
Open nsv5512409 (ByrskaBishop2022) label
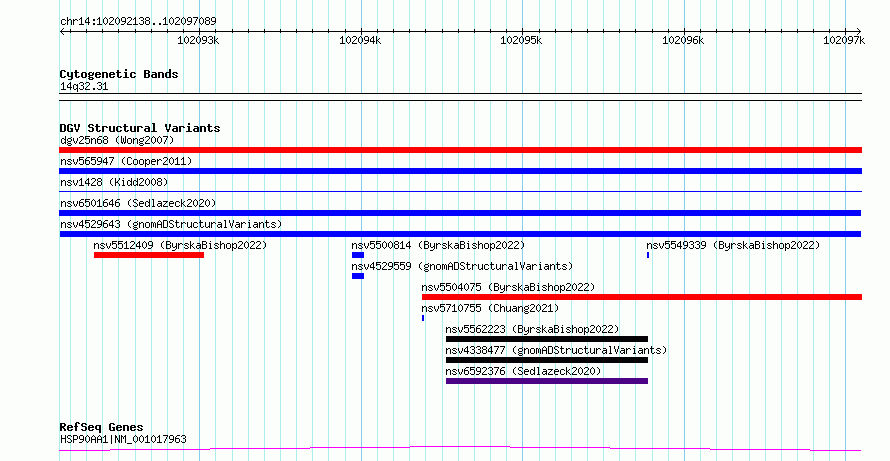tap(180, 245)
